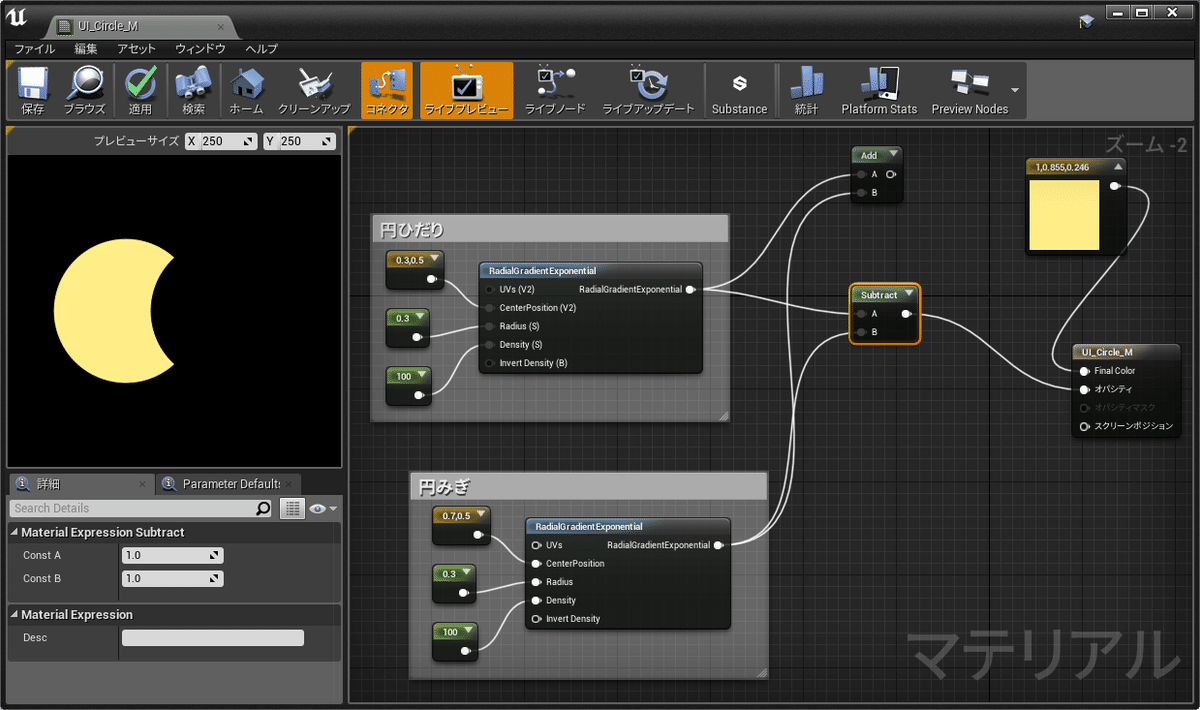Open the eye view options dropdown
This screenshot has width=1200, height=710.
pos(322,508)
